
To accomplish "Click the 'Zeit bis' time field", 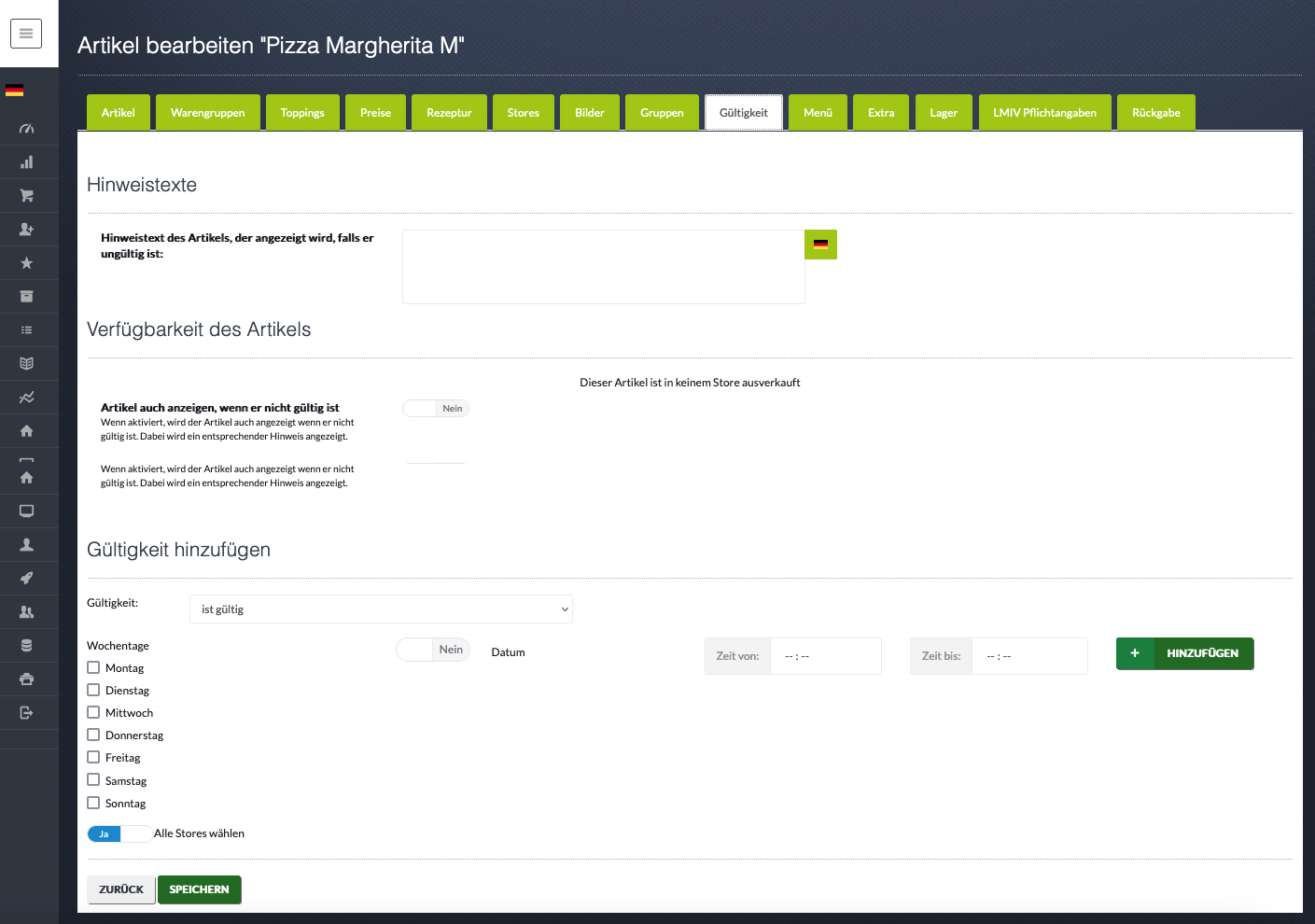I will tap(1029, 656).
